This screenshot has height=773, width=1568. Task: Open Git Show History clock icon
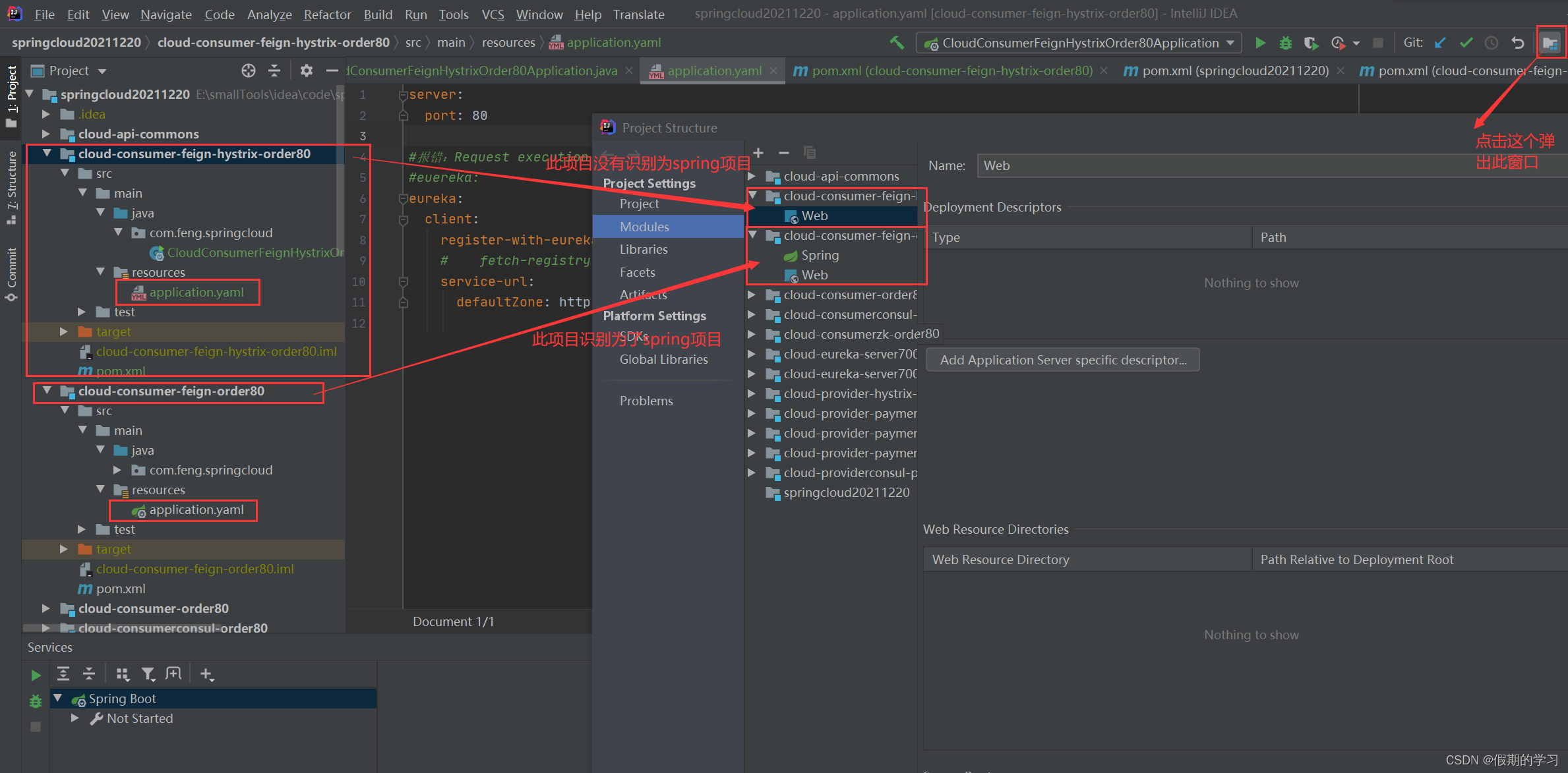pos(1492,43)
